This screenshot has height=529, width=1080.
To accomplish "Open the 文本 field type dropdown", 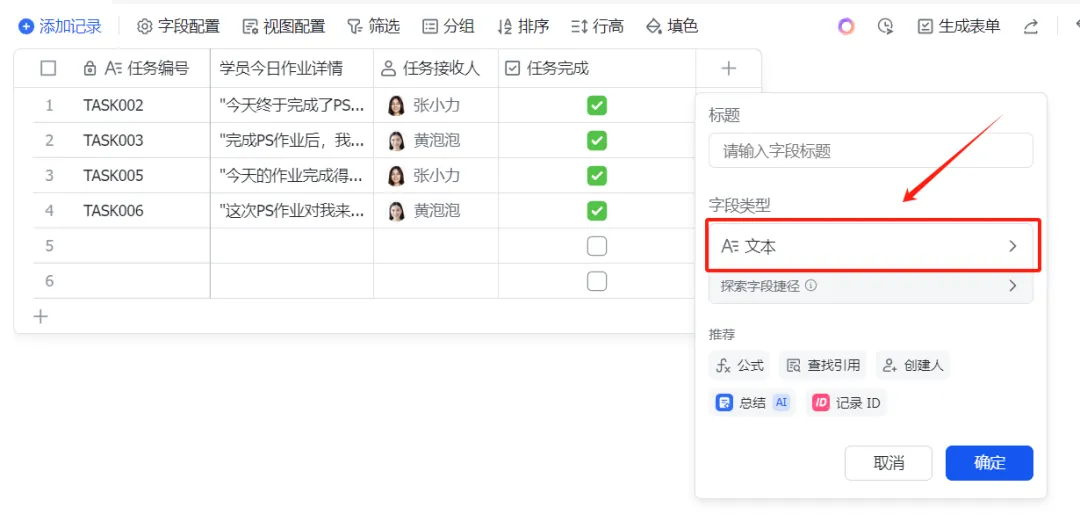I will (x=872, y=247).
